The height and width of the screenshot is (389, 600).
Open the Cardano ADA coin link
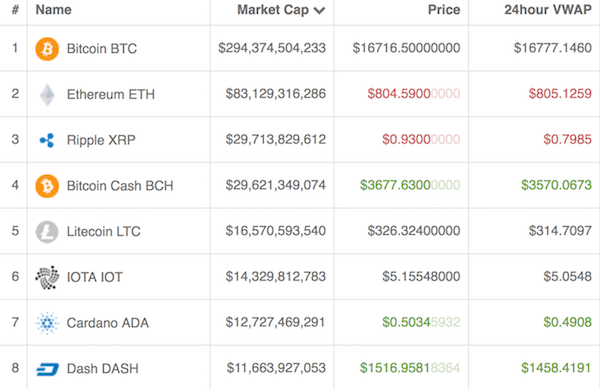point(108,323)
